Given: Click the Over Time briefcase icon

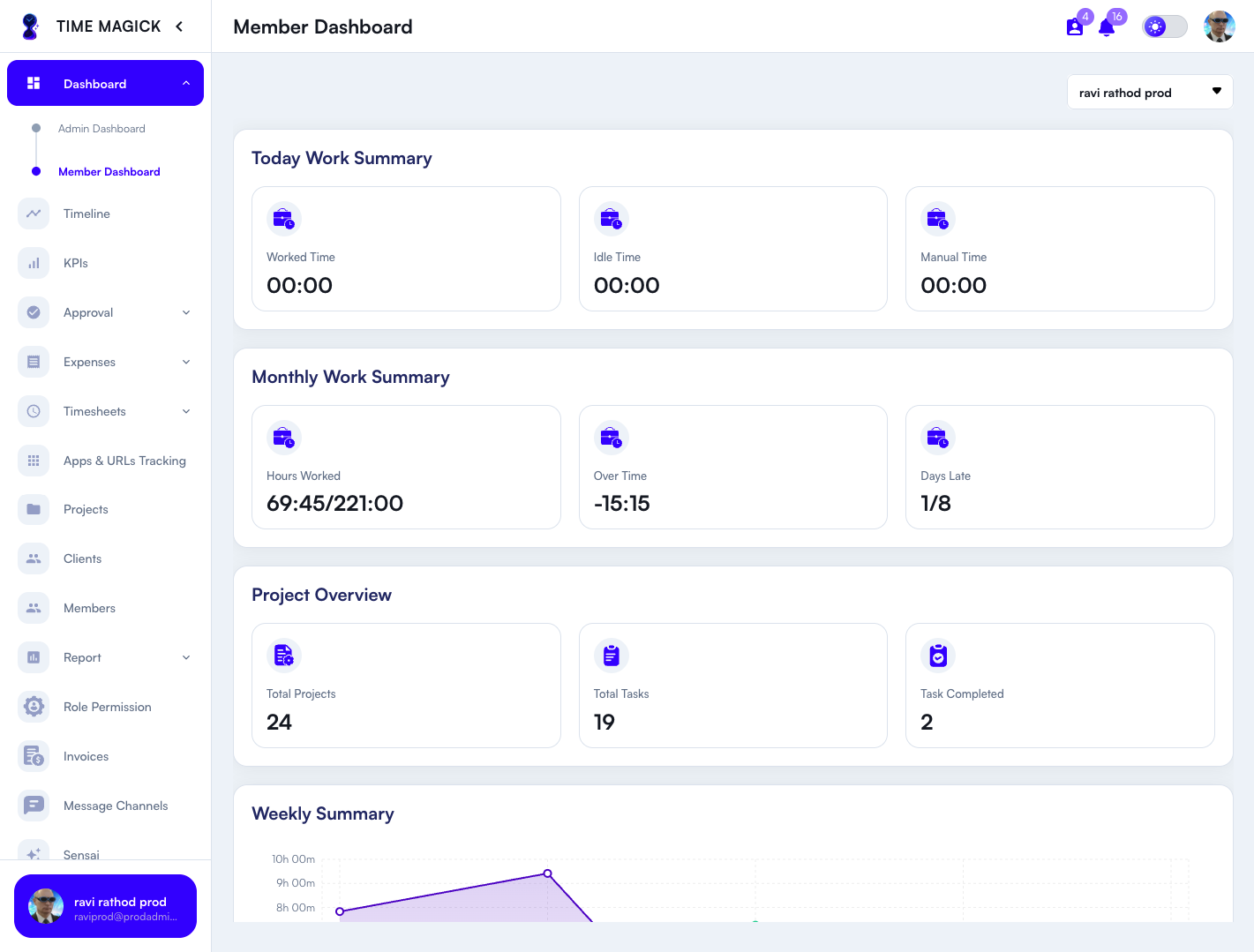Looking at the screenshot, I should 612,438.
